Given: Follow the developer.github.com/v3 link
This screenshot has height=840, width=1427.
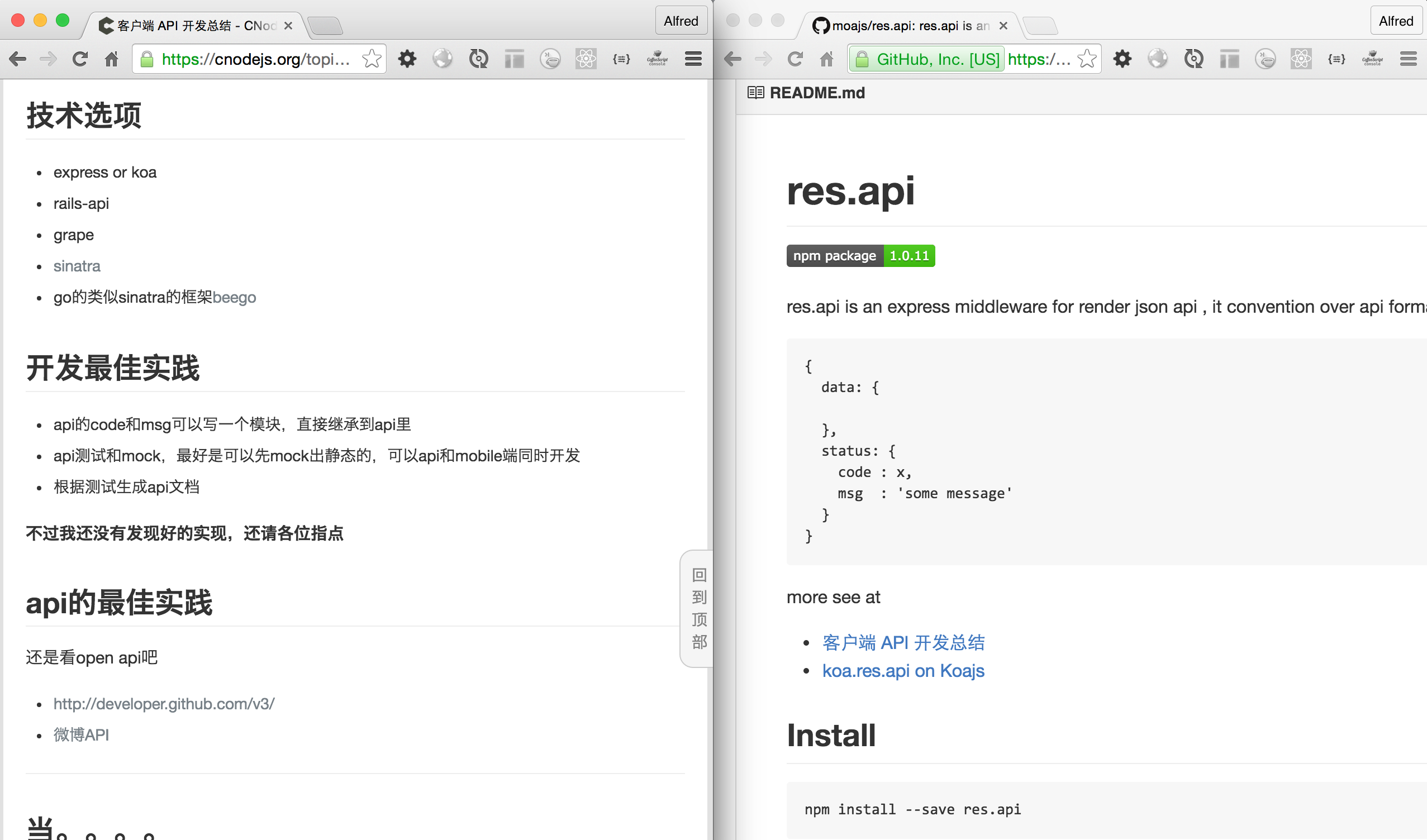Looking at the screenshot, I should tap(164, 704).
